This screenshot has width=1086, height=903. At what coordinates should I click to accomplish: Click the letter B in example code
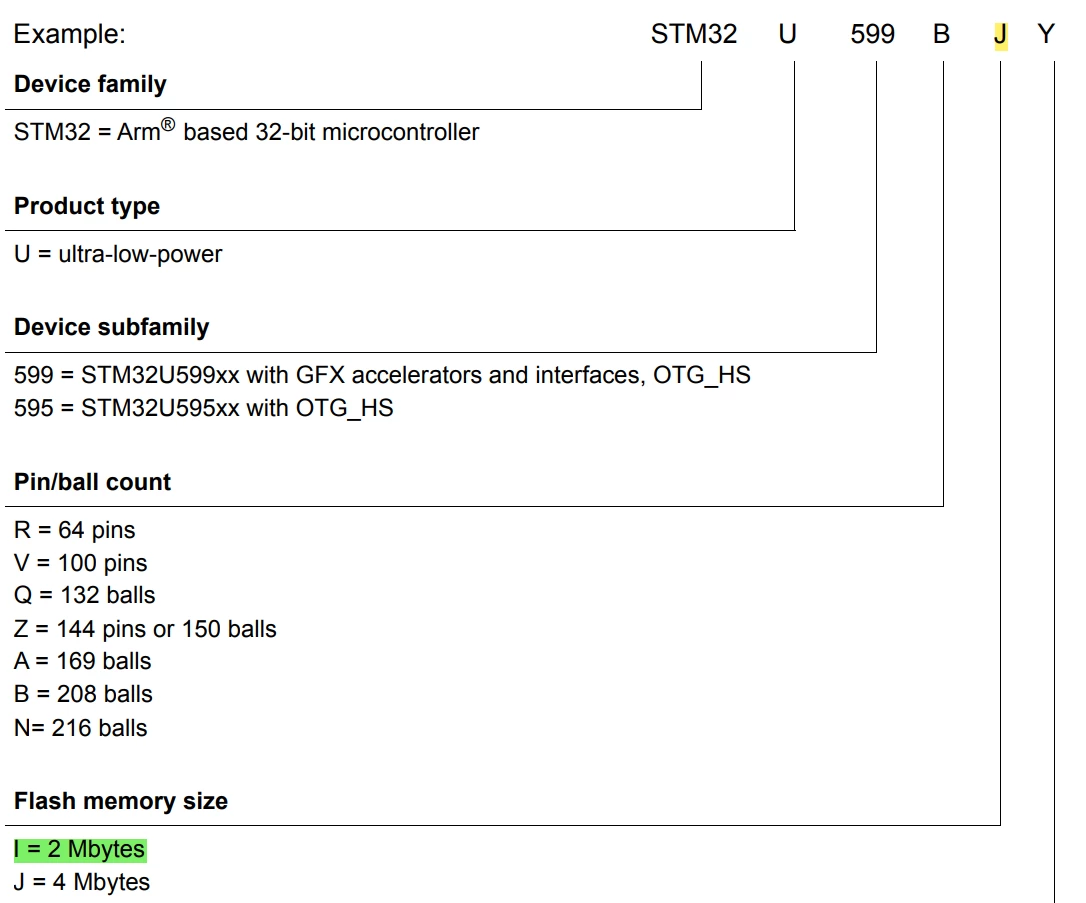941,34
